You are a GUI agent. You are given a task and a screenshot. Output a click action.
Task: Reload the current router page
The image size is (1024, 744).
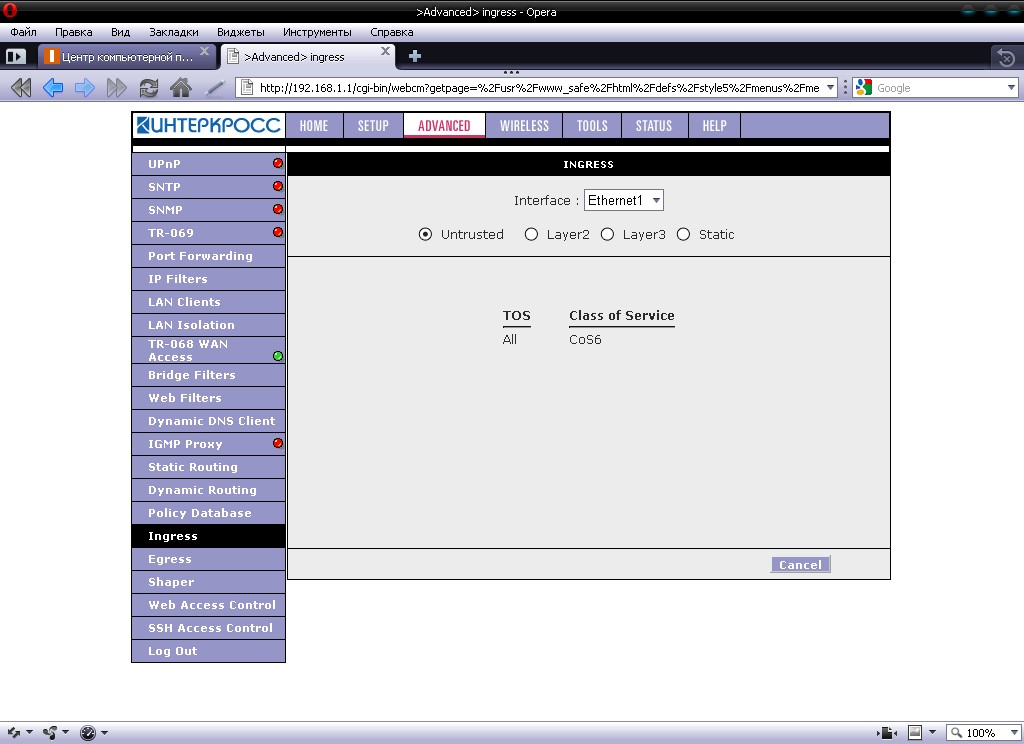coord(149,88)
